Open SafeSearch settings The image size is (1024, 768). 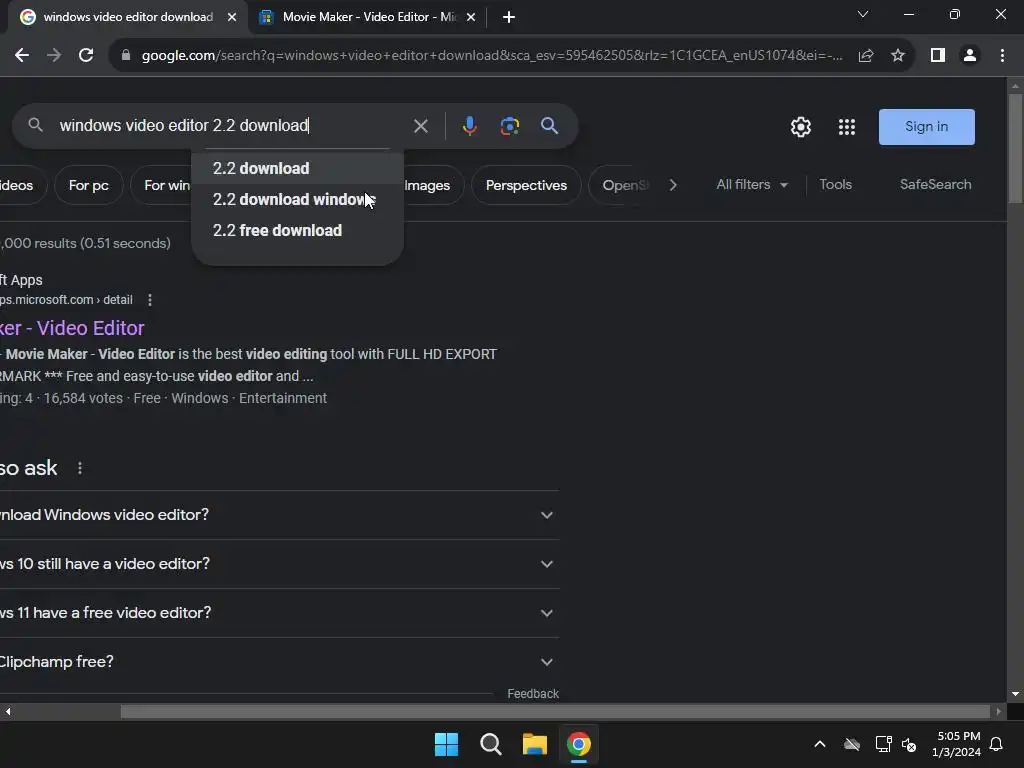click(x=935, y=185)
